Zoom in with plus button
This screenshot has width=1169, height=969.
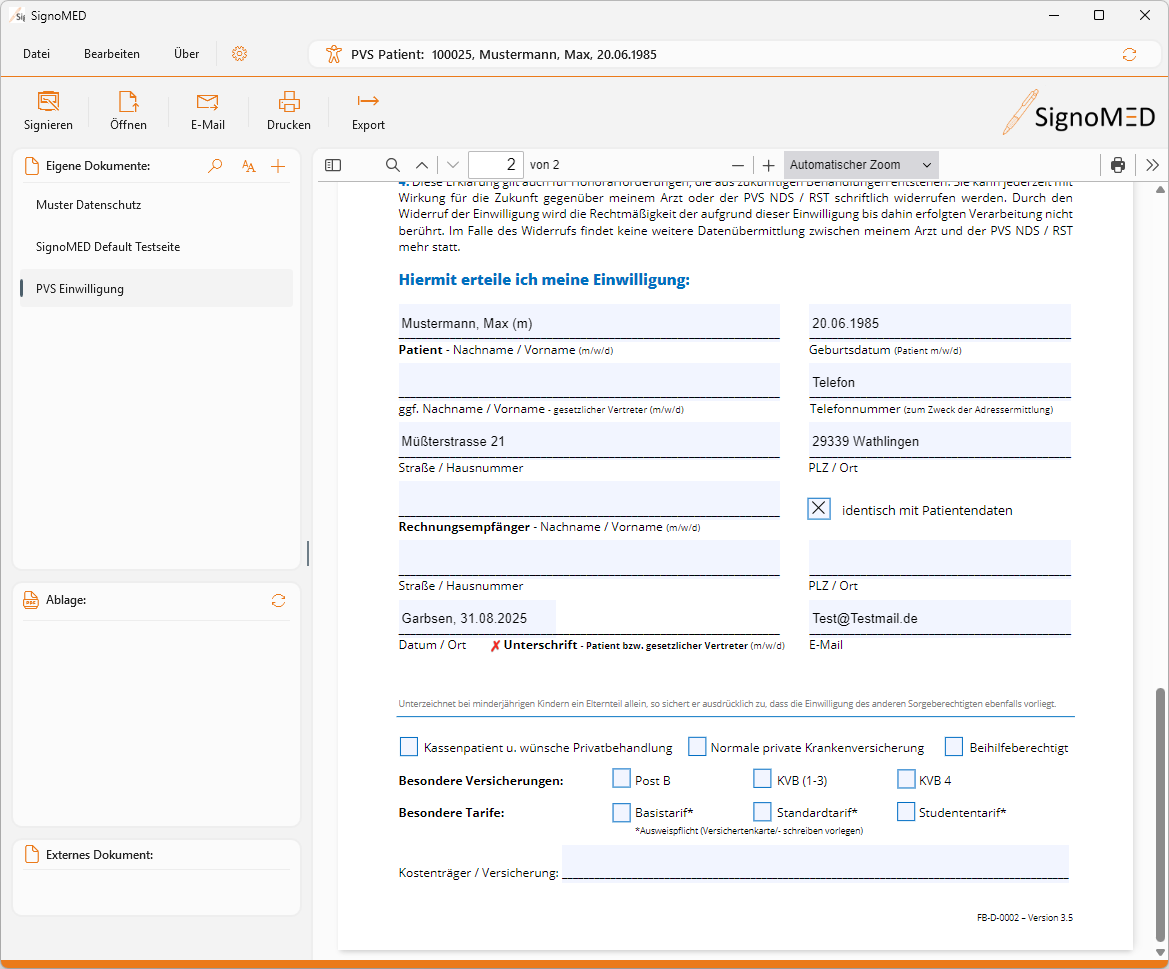[769, 165]
